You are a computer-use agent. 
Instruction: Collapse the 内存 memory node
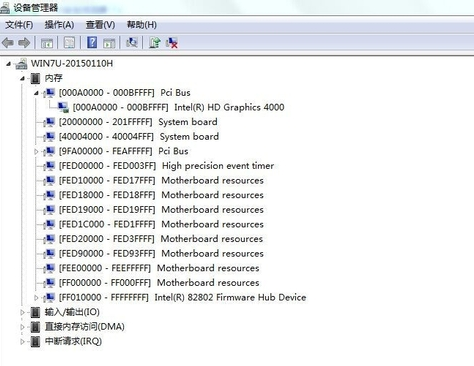[x=23, y=78]
